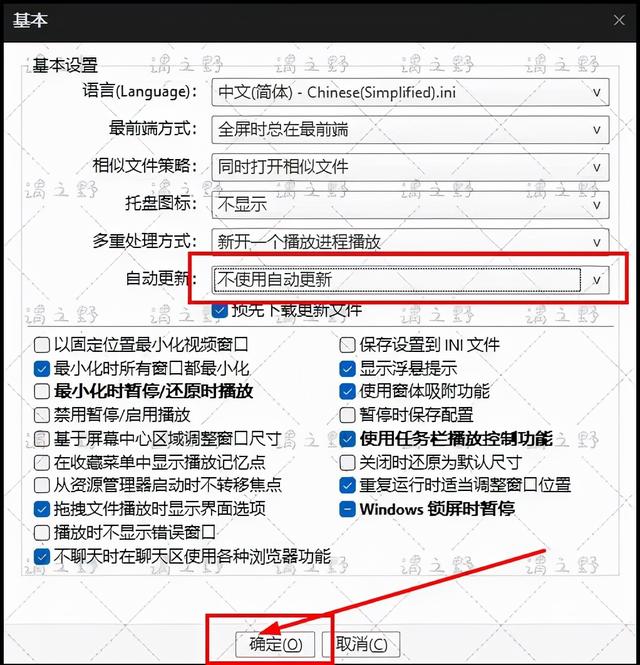The image size is (640, 665).
Task: Disable 显示浮悬提示 checkbox
Action: (347, 369)
